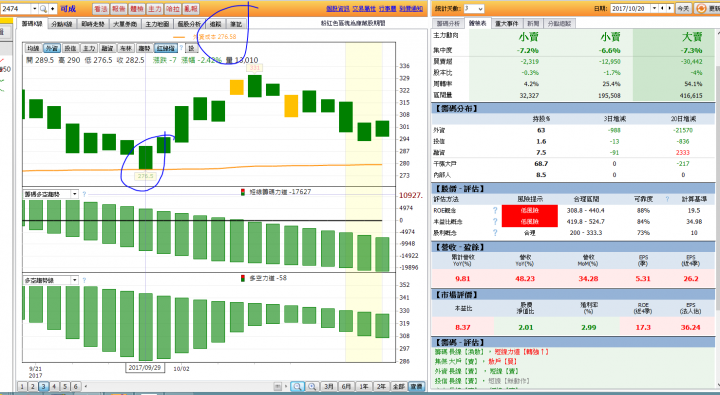Click next-date arrow next to the date field

669,9
